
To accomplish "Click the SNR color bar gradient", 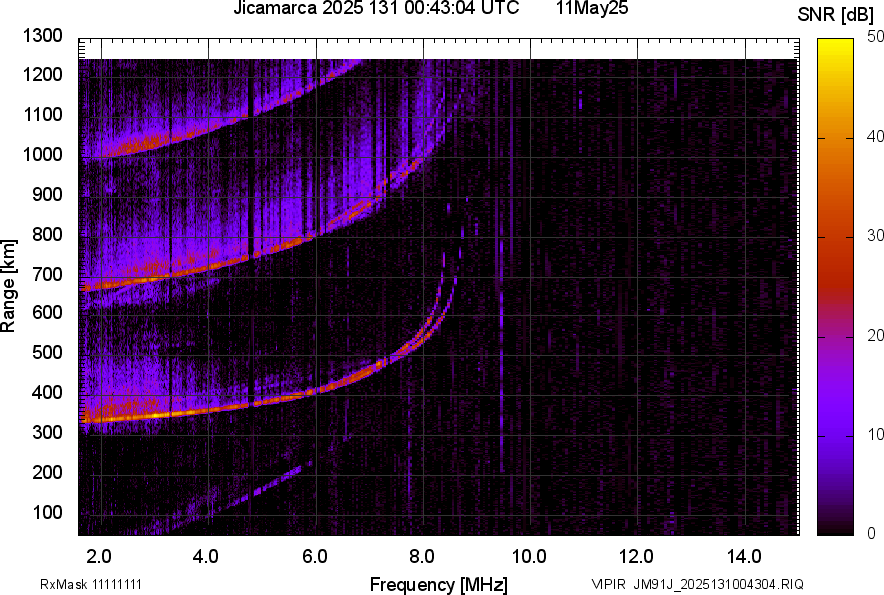I will pos(836,287).
